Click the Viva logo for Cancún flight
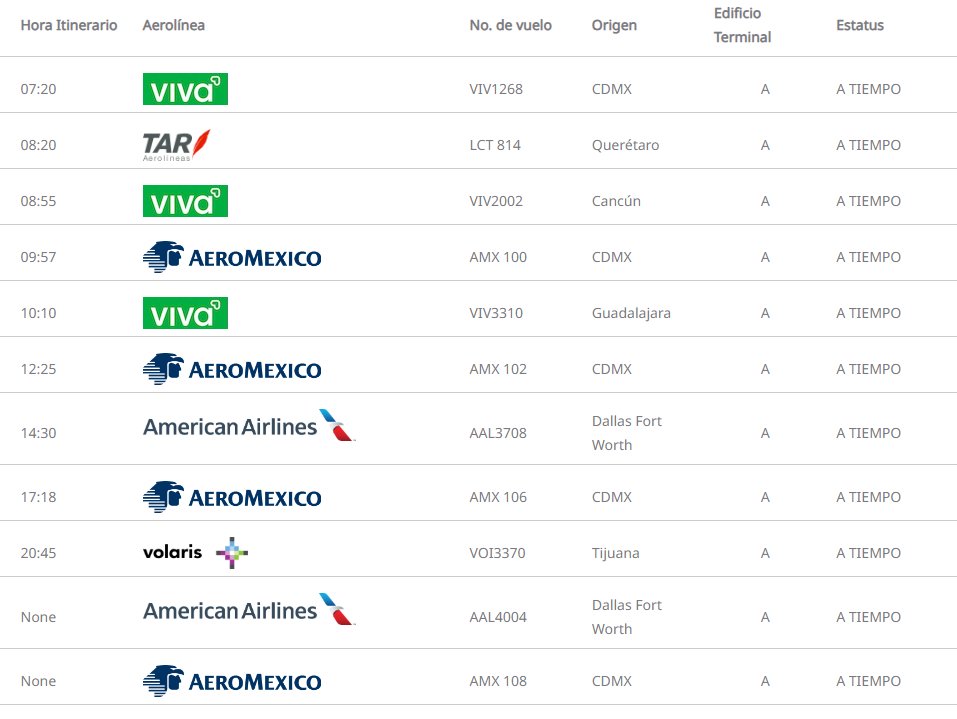Screen dimensions: 957x719 pos(185,201)
